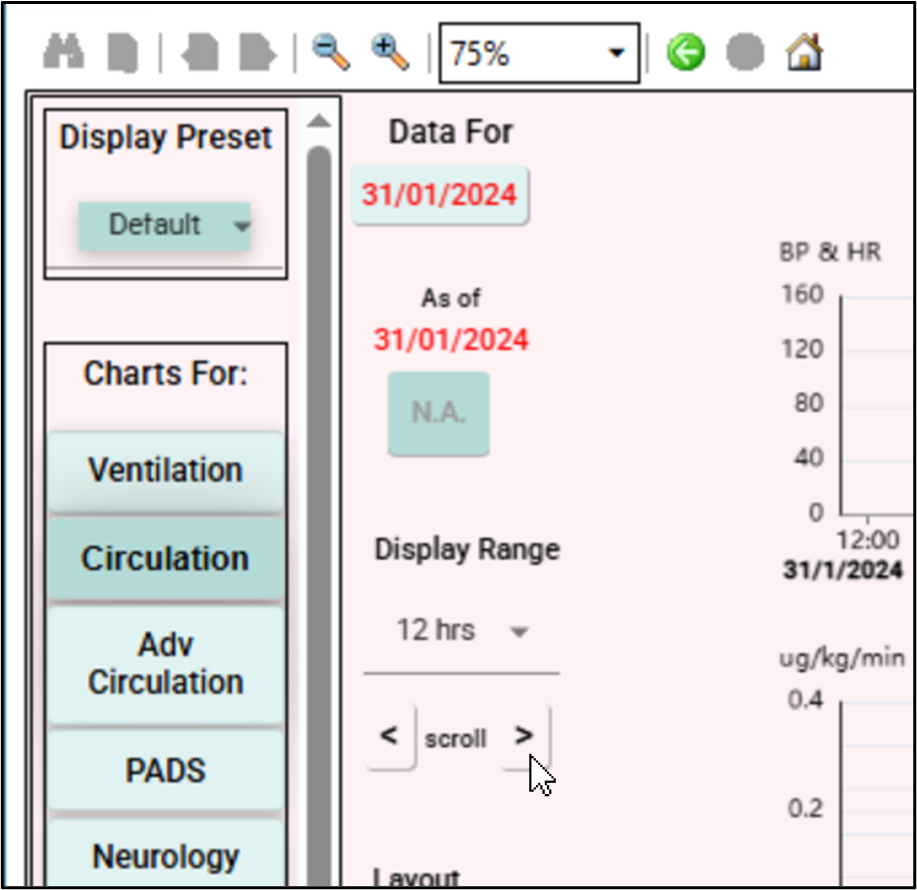Click the zoom in magnifier icon
Viewport: 917px width, 890px height.
pyautogui.click(x=390, y=52)
